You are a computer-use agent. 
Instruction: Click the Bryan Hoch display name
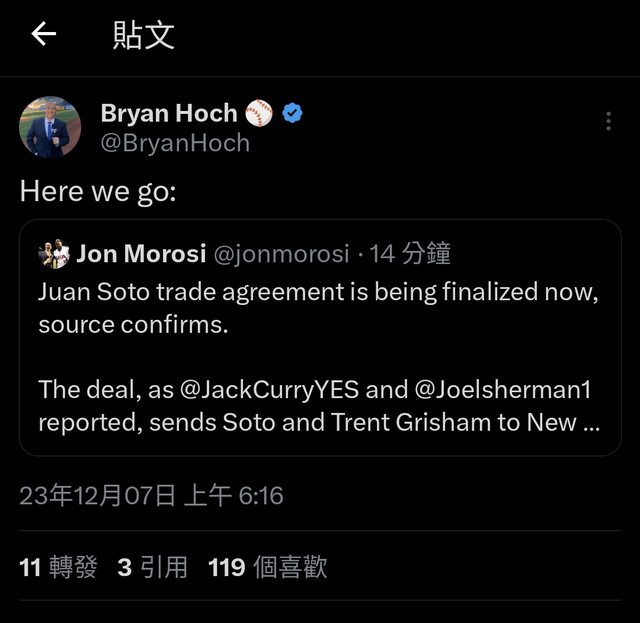tap(169, 113)
